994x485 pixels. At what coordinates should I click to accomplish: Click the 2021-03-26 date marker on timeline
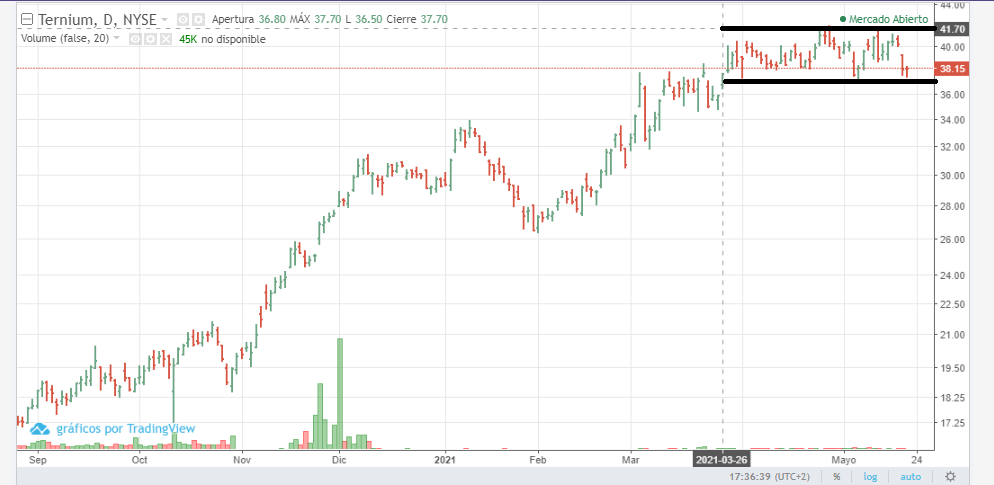tap(722, 459)
